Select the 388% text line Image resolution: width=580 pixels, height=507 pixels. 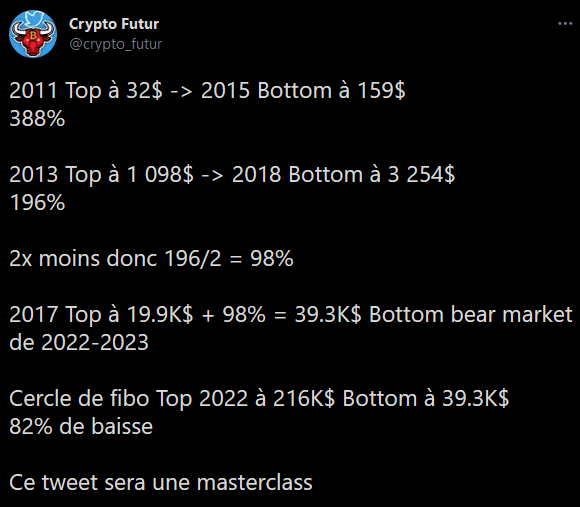click(x=37, y=119)
